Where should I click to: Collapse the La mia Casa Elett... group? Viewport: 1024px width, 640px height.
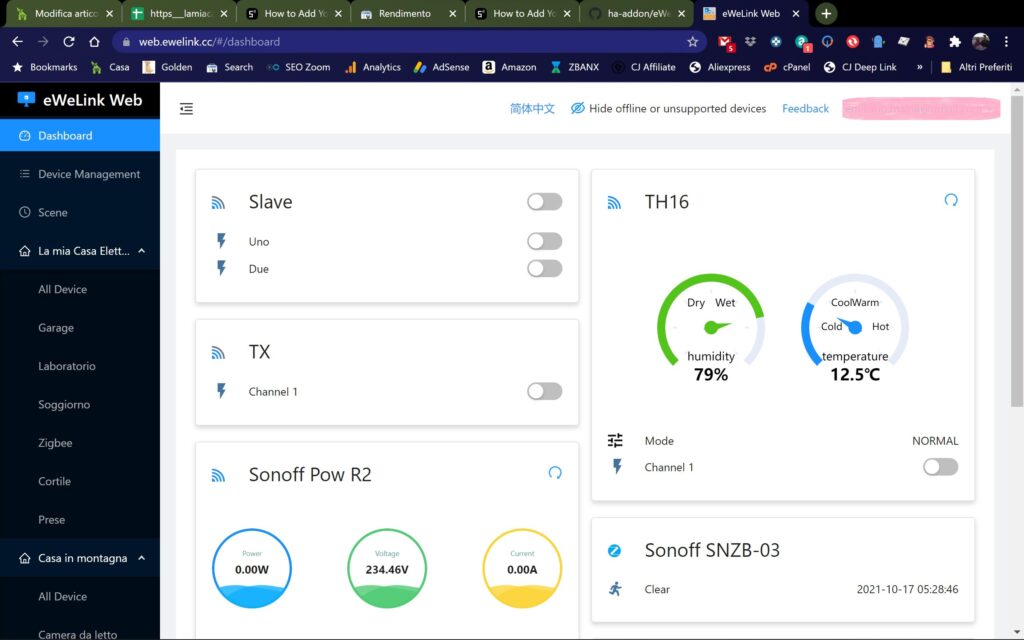pos(80,251)
